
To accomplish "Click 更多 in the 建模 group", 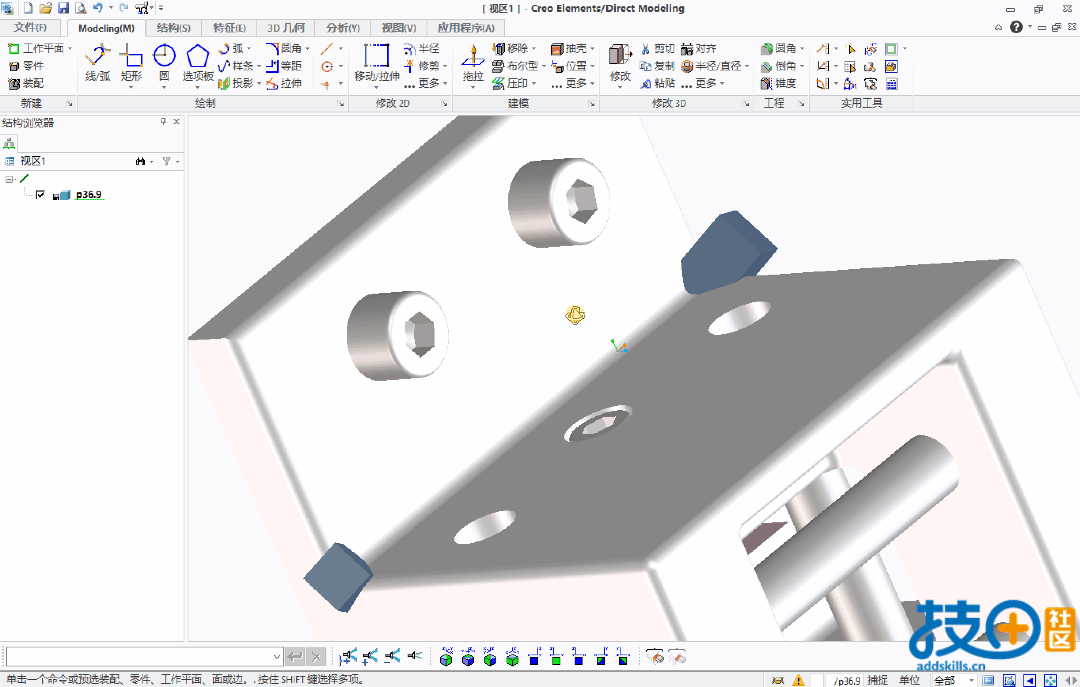I will coord(572,83).
